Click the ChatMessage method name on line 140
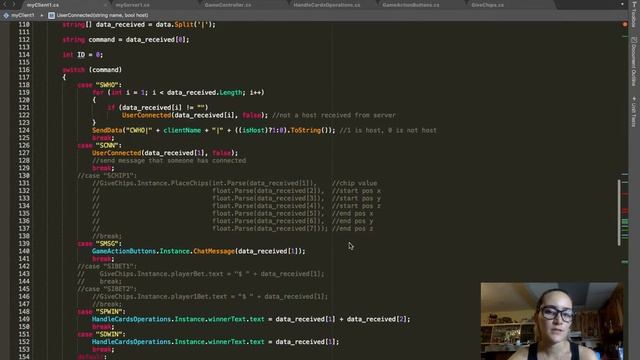640x360 pixels. pyautogui.click(x=213, y=251)
